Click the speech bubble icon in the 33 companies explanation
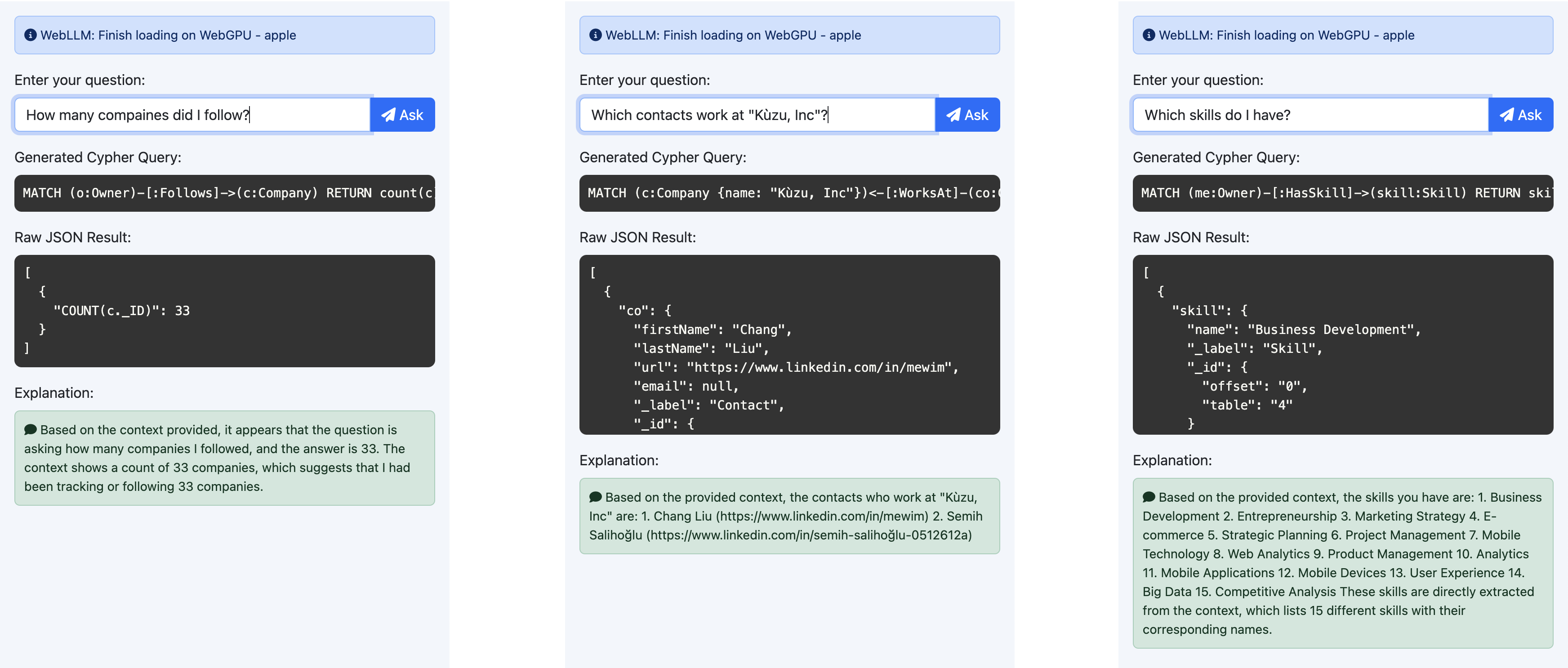This screenshot has height=668, width=1568. pos(31,429)
